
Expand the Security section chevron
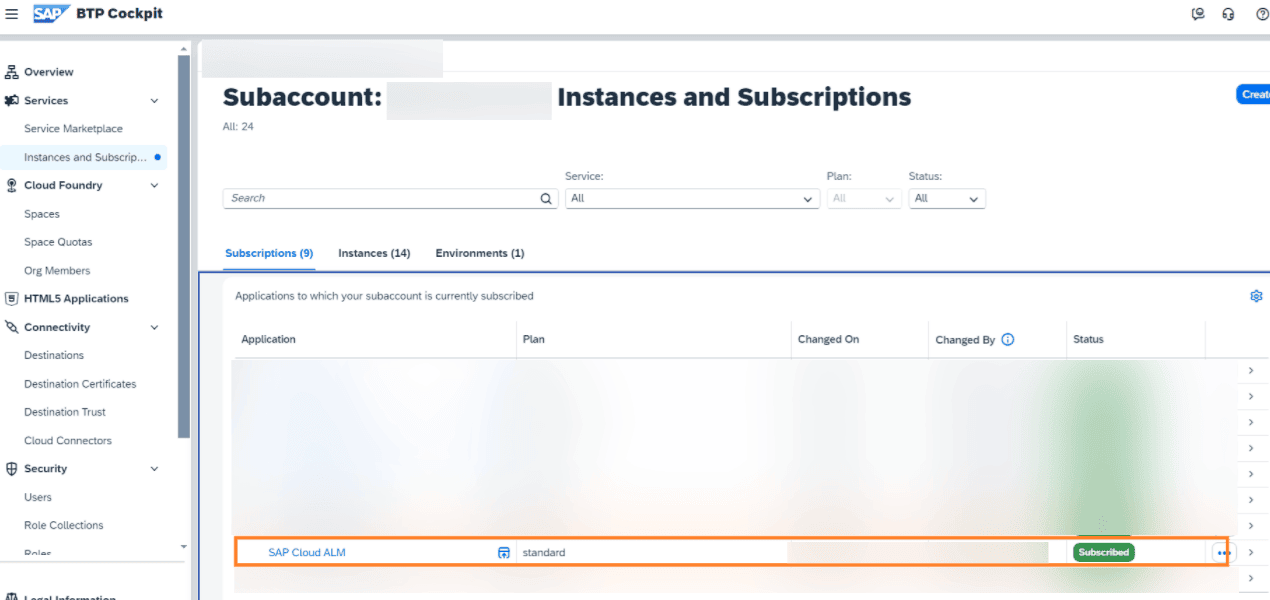(154, 468)
